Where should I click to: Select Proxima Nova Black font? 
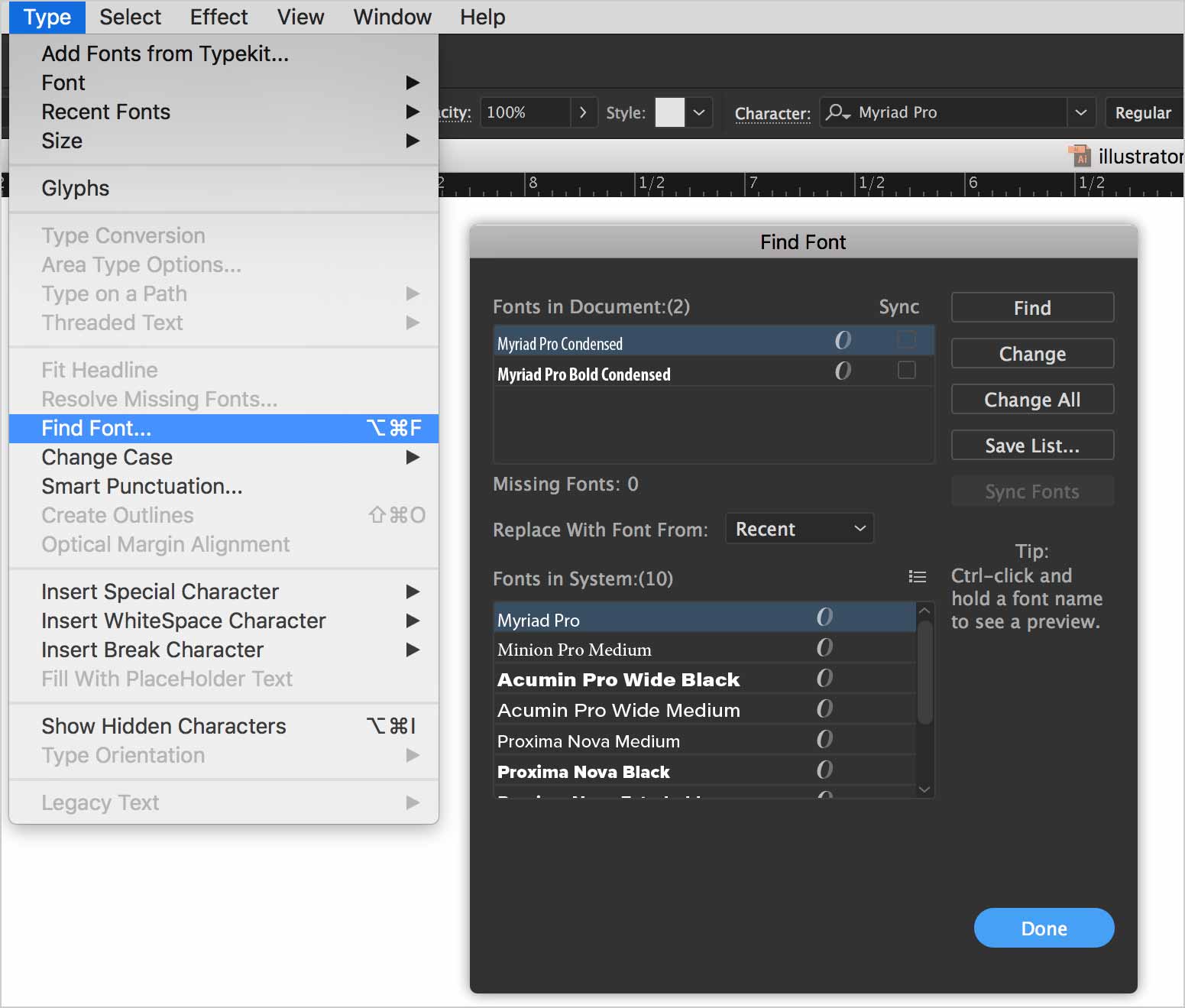[x=704, y=770]
